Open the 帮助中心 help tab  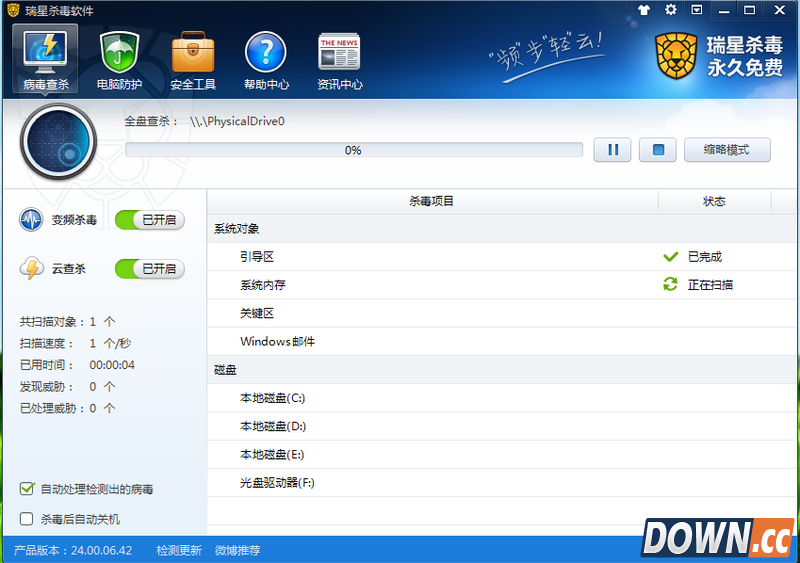[x=266, y=60]
